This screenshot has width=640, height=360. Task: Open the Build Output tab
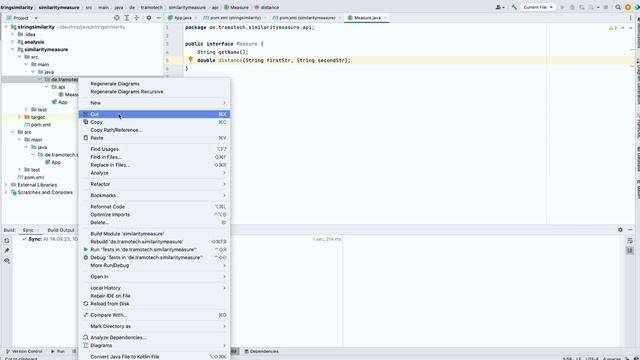click(61, 230)
